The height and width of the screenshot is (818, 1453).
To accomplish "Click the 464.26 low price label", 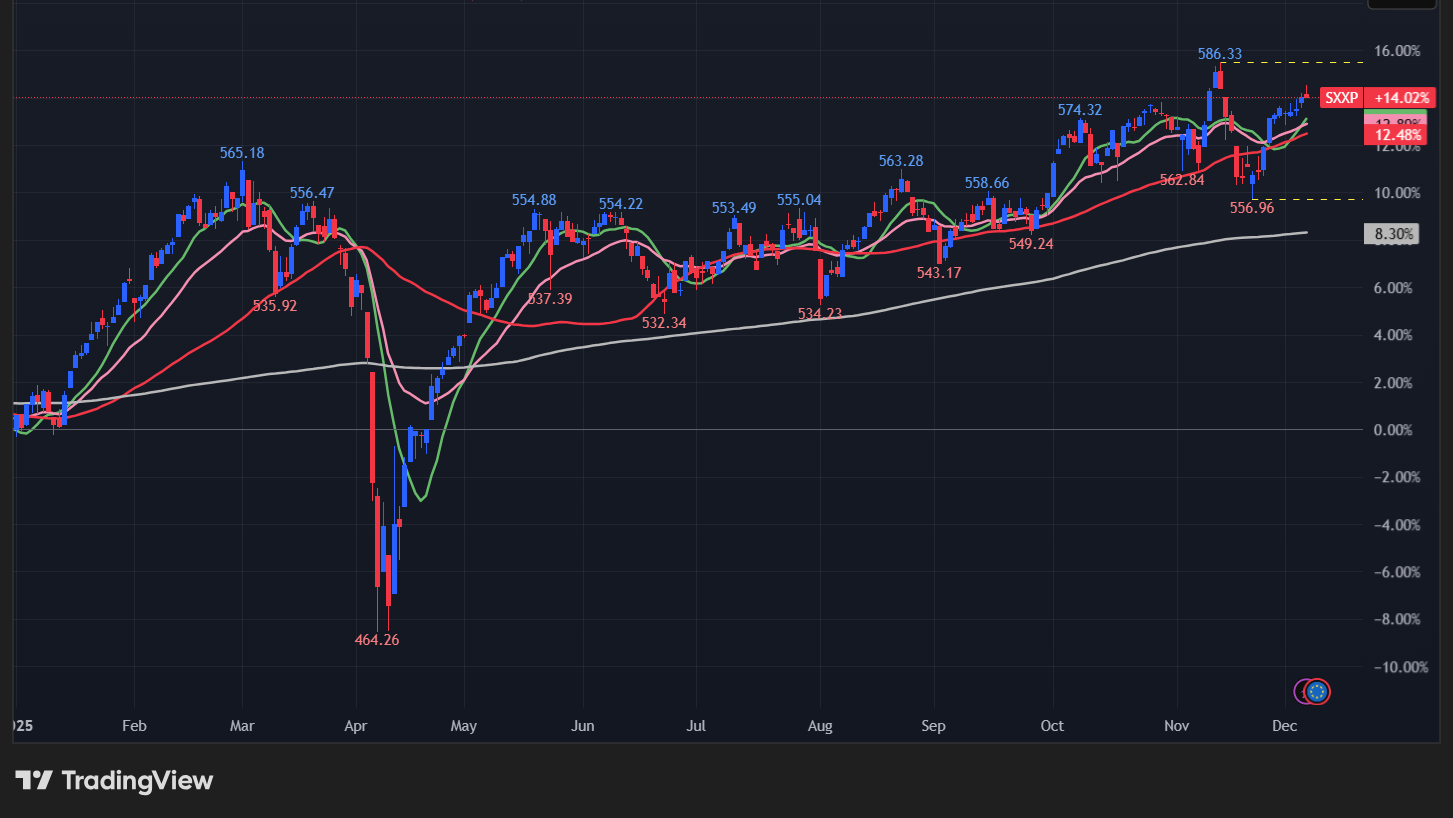I will (x=378, y=640).
